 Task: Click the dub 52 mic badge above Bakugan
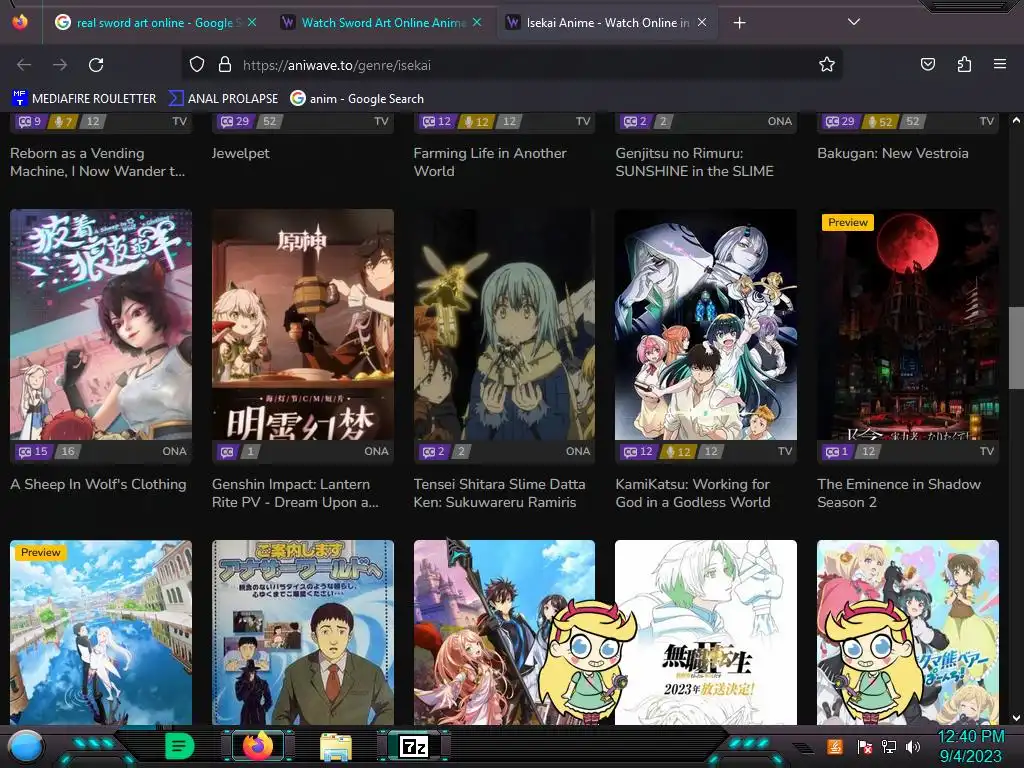click(x=880, y=121)
